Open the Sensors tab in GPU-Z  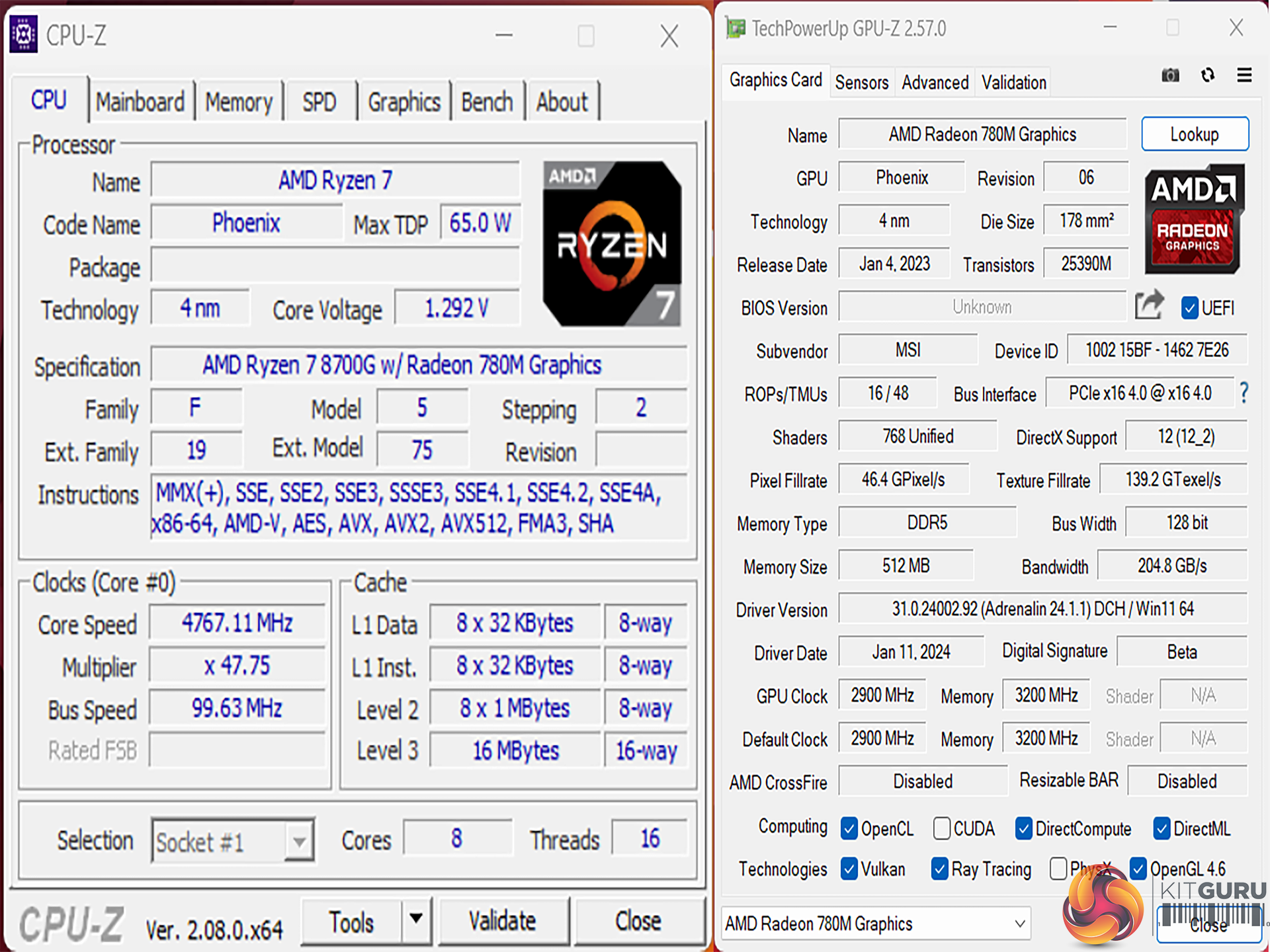(x=861, y=83)
